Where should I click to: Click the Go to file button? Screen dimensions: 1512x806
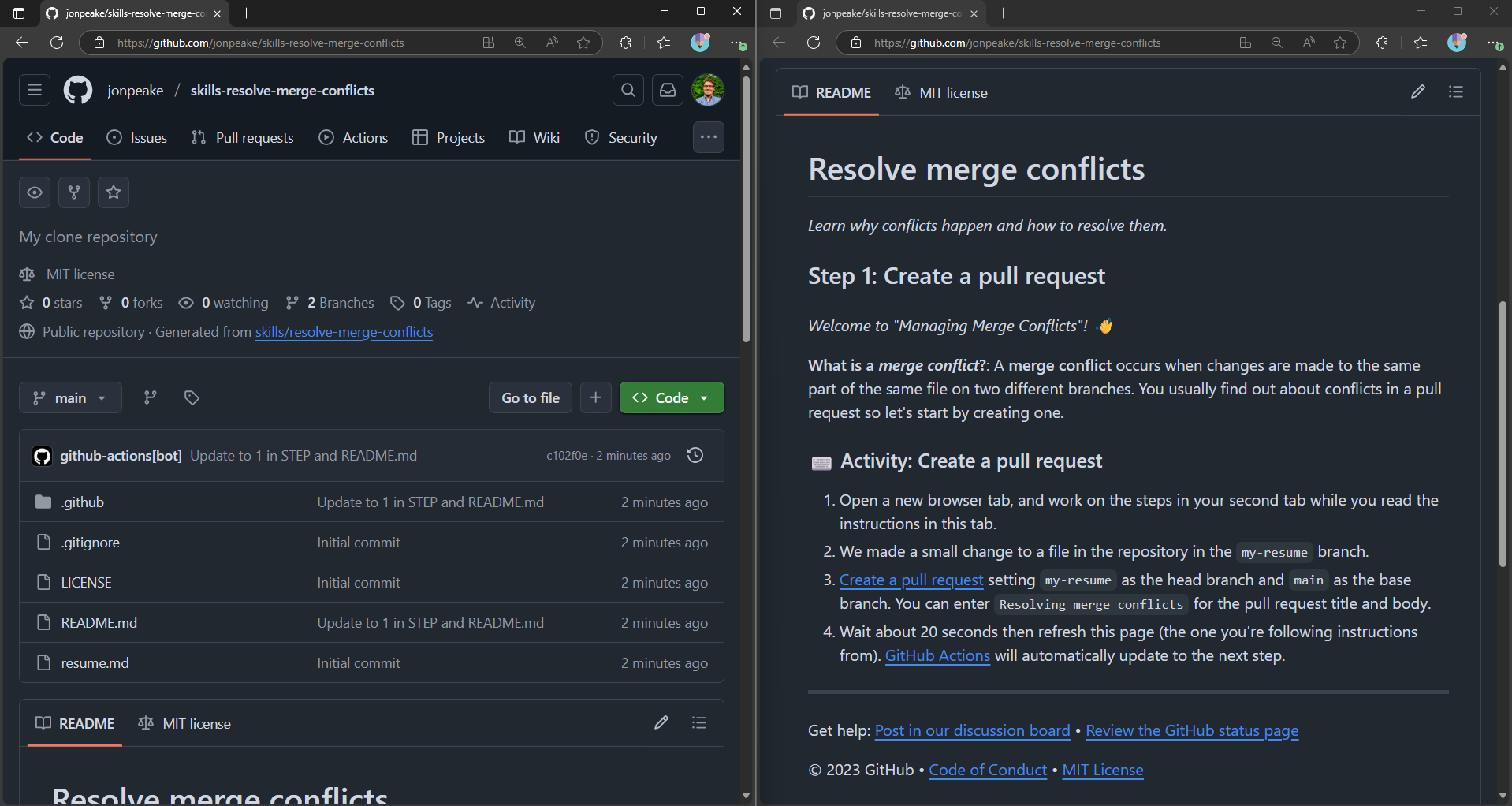click(x=531, y=397)
